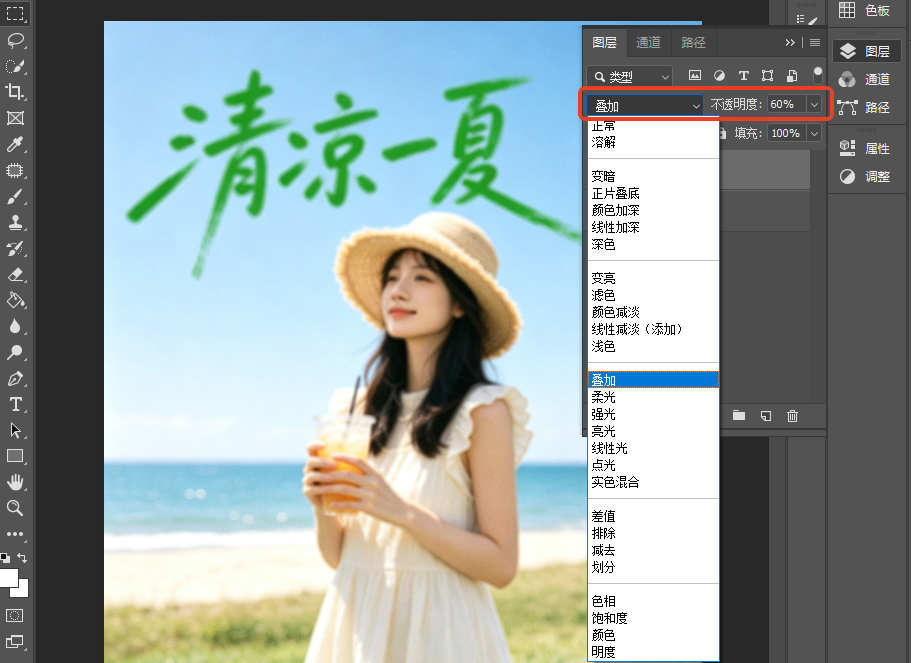Open the 路径 panel from side dock
The width and height of the screenshot is (911, 663).
[x=866, y=107]
